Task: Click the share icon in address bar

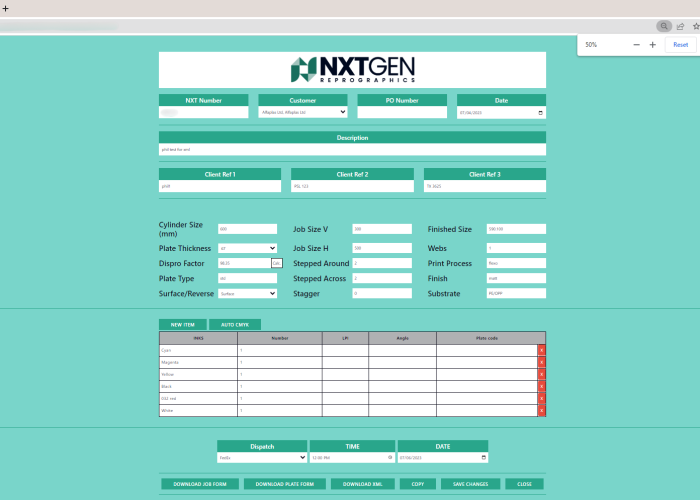Action: [x=680, y=26]
